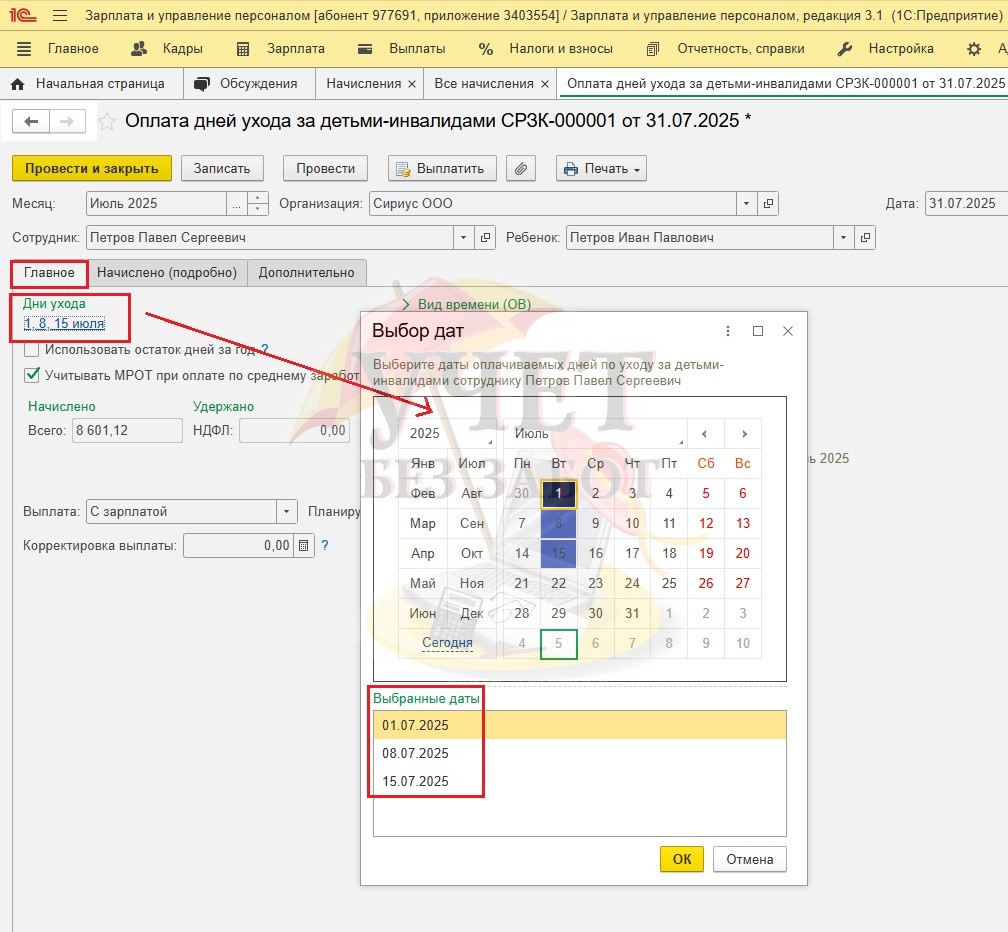Click the Месяц field showing Июль 2025
The width and height of the screenshot is (1008, 932).
[x=156, y=204]
